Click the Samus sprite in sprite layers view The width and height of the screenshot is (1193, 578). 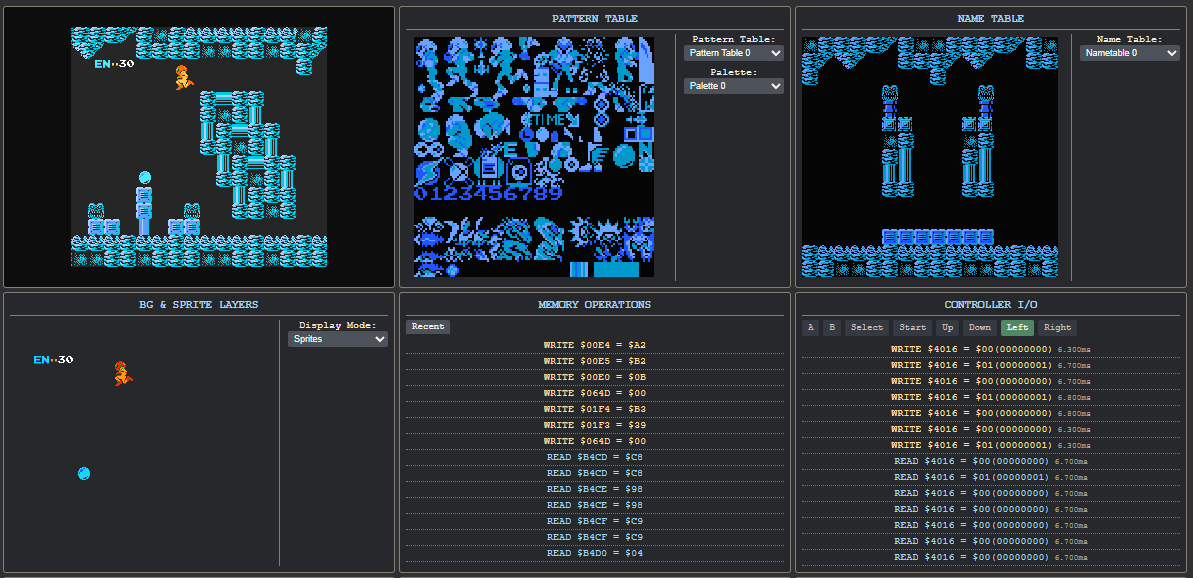click(x=120, y=373)
